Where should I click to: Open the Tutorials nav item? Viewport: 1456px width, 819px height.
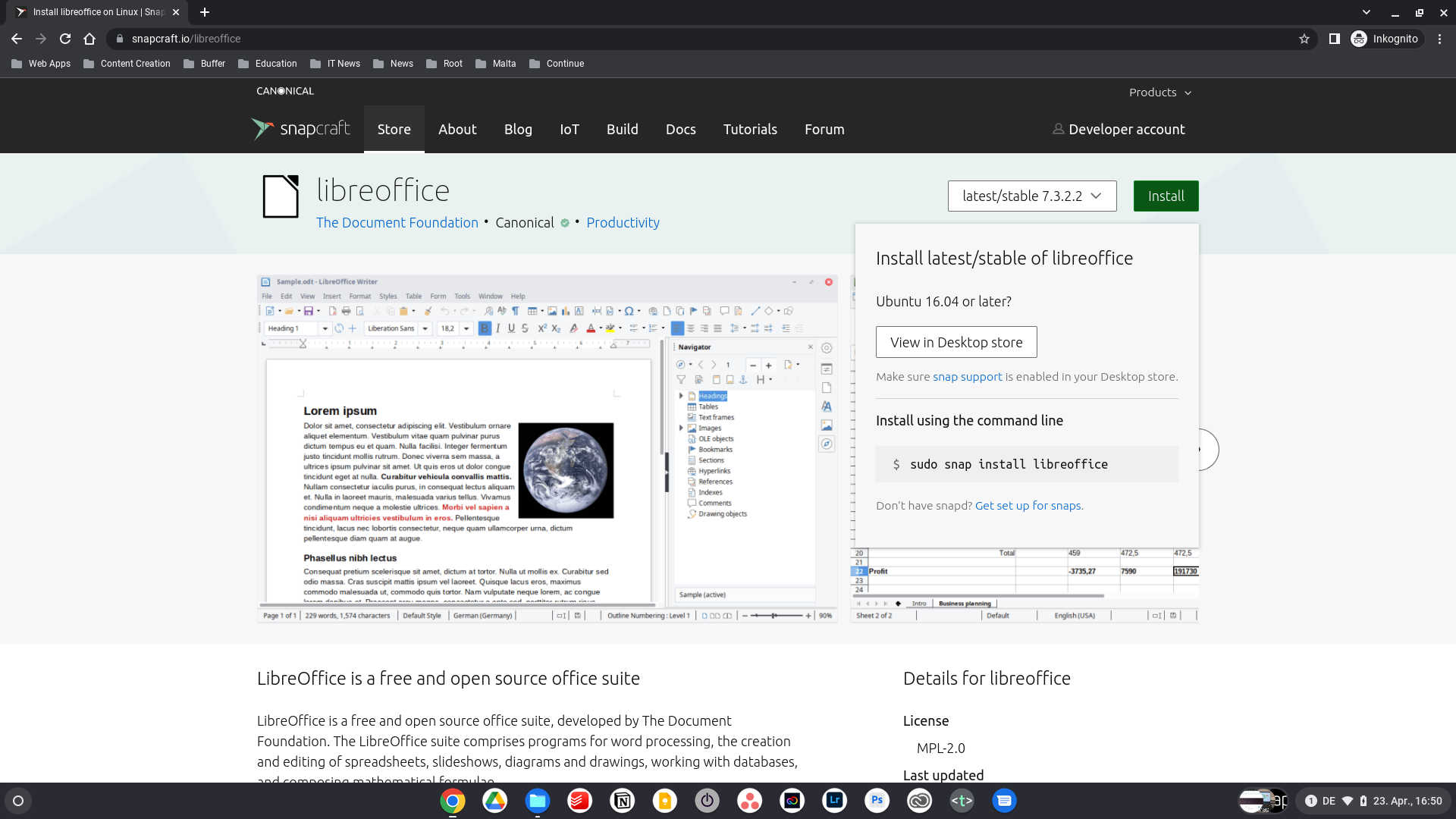point(750,130)
